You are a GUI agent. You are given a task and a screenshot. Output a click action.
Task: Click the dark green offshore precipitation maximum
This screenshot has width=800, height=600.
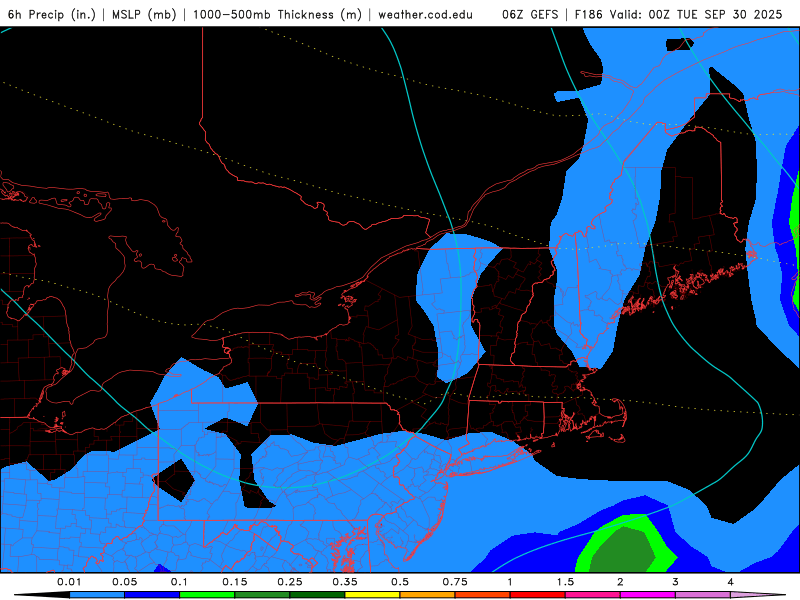click(622, 551)
